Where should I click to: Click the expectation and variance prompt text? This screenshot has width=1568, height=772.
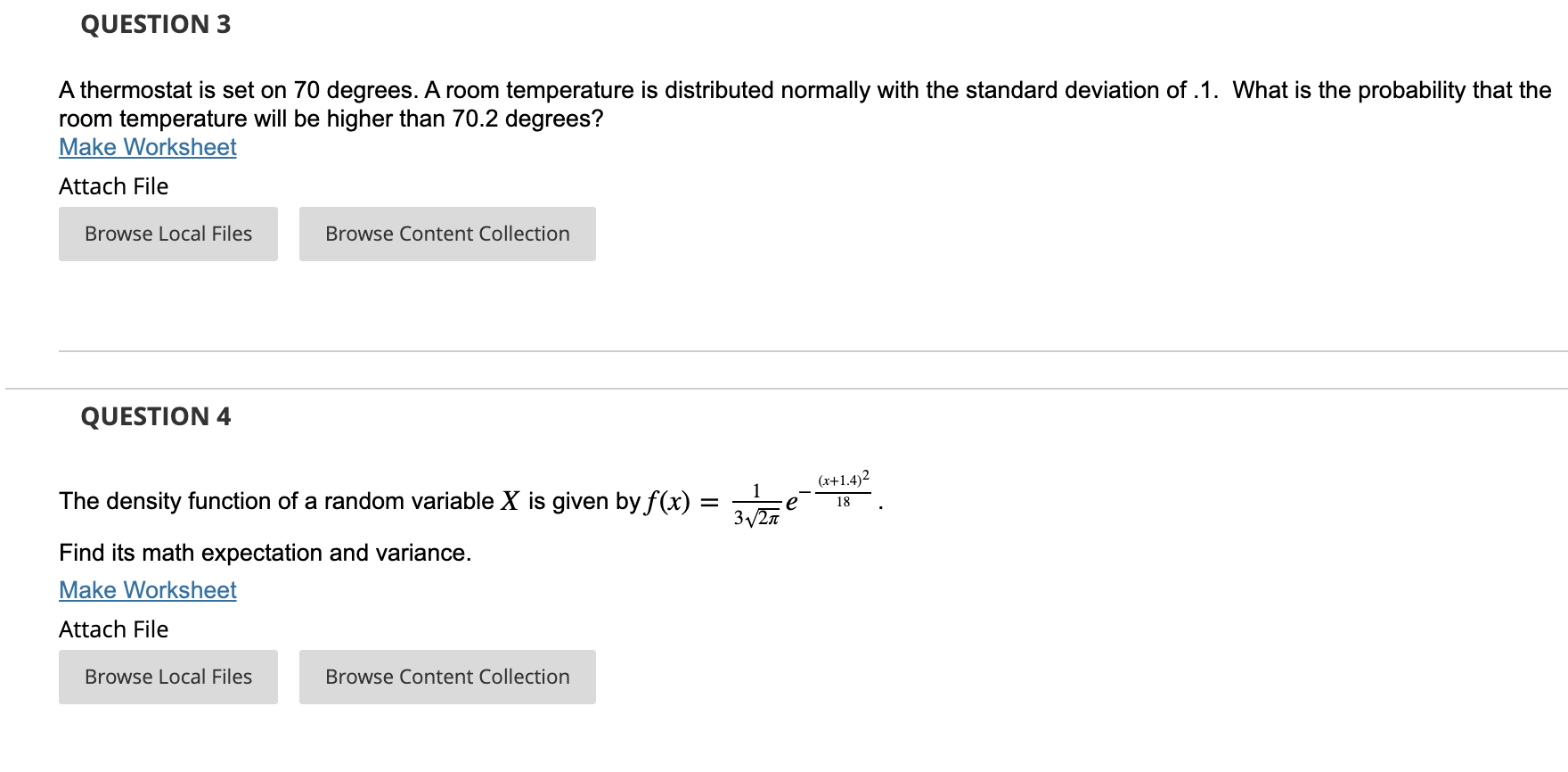263,553
